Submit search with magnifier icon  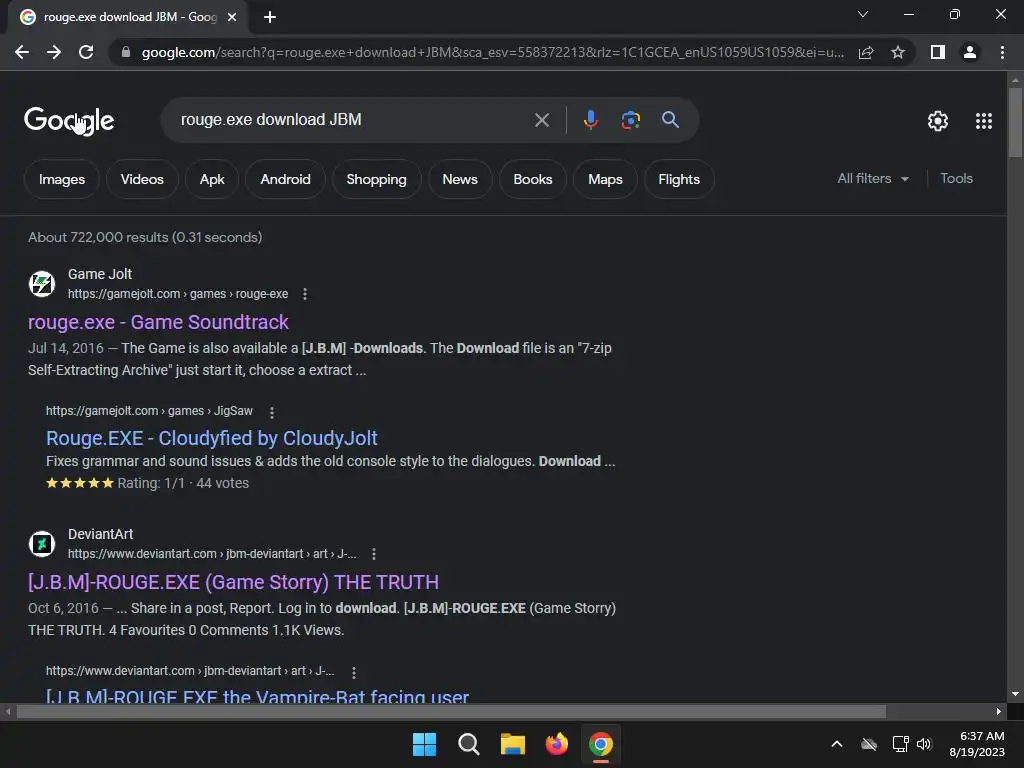point(670,120)
